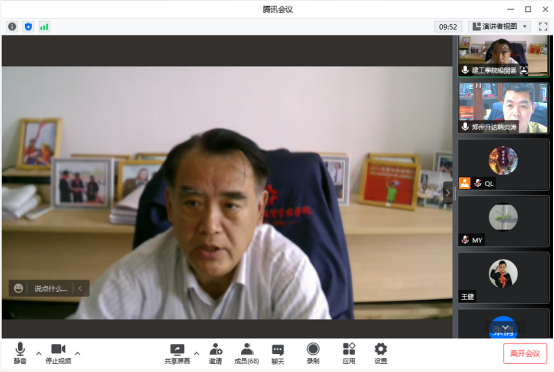This screenshot has width=554, height=372.
Task: Open the members list (68)
Action: [247, 354]
